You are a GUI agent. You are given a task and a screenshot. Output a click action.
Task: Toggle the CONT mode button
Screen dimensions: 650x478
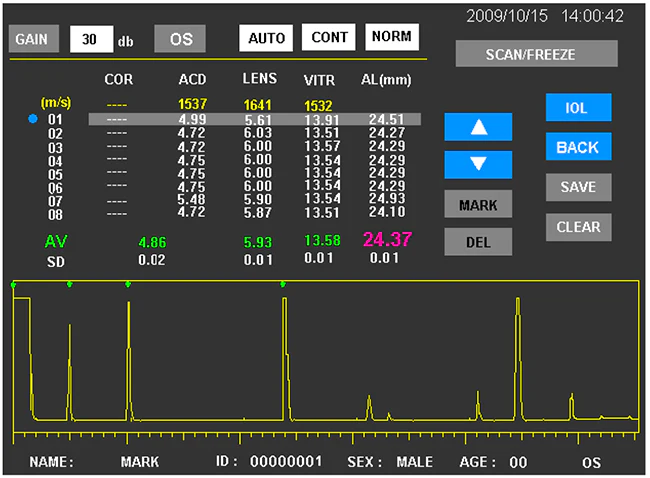click(329, 37)
